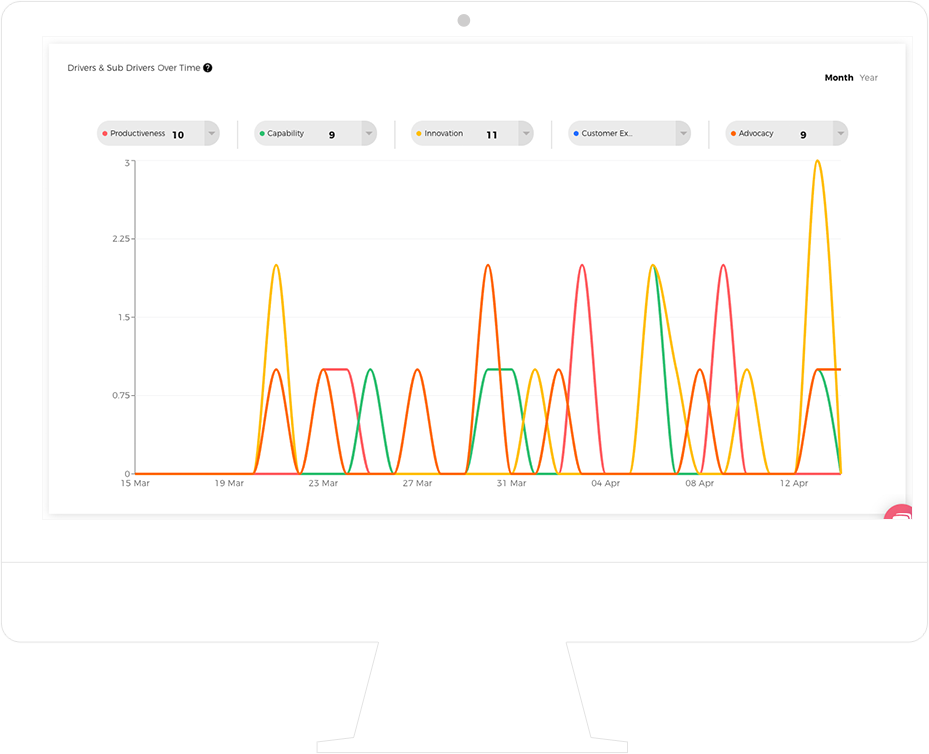Click the Advocacy count 9
929x754 pixels.
tap(803, 135)
